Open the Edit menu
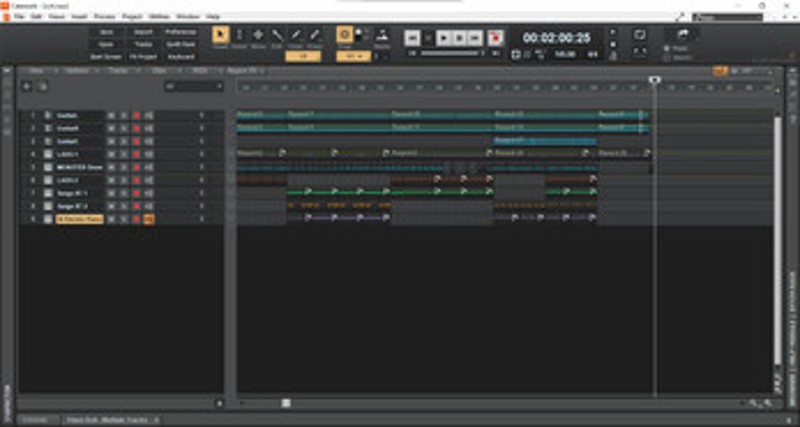This screenshot has height=427, width=800. [x=36, y=17]
